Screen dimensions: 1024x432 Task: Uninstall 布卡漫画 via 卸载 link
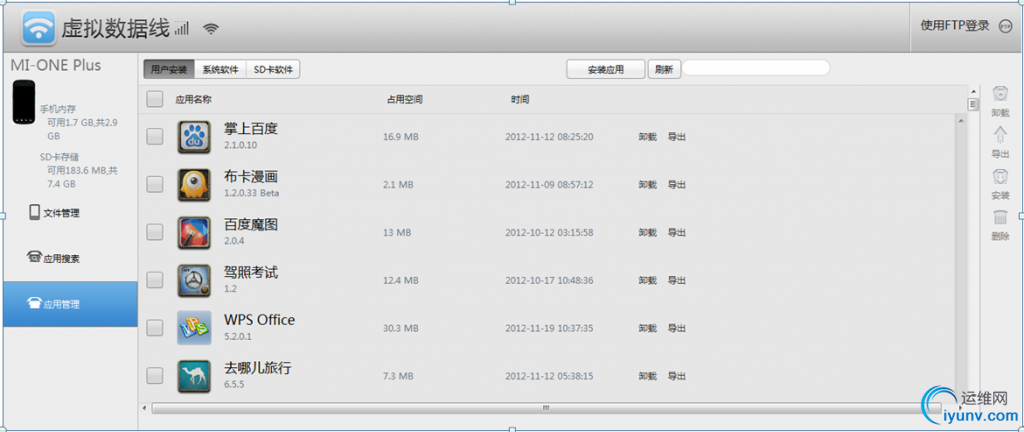(x=647, y=185)
